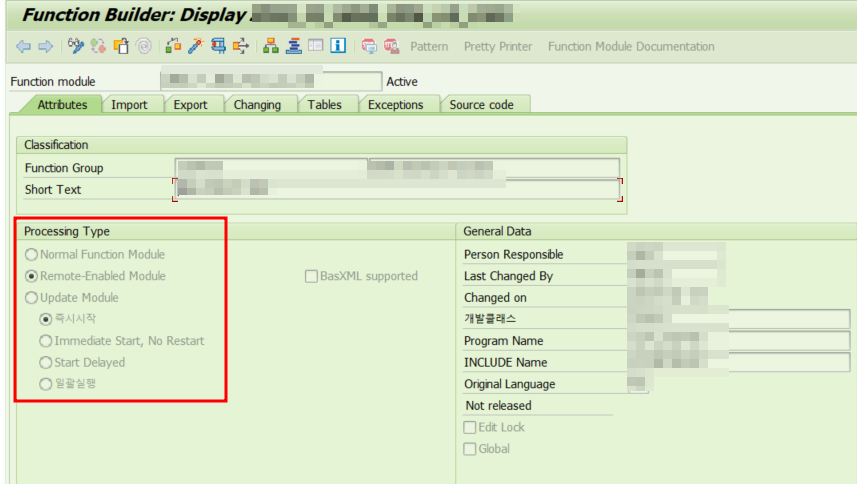Select Update Module radio button
Screen dimensions: 857x484
[x=31, y=298]
